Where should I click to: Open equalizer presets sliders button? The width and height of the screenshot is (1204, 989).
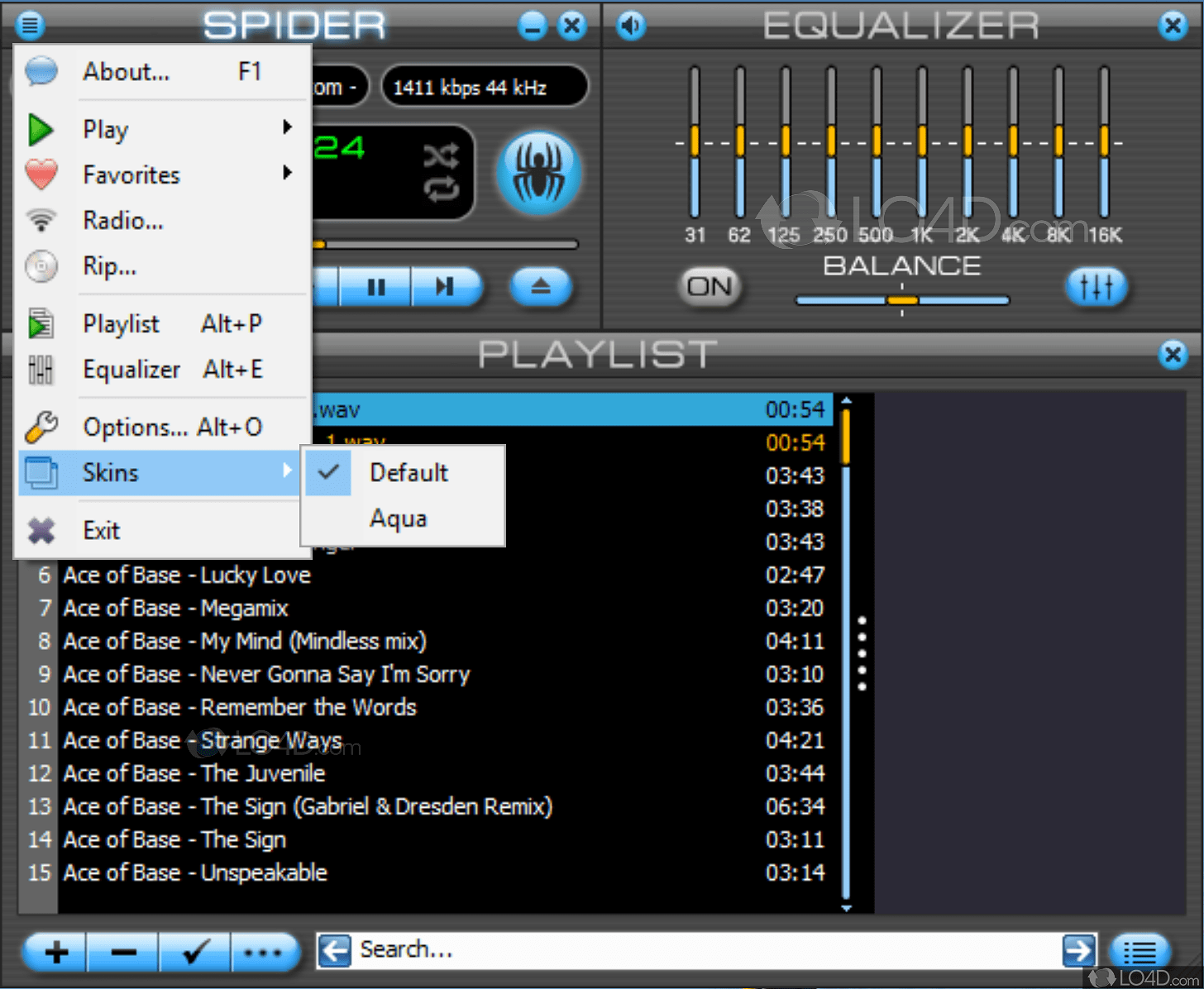[x=1096, y=287]
